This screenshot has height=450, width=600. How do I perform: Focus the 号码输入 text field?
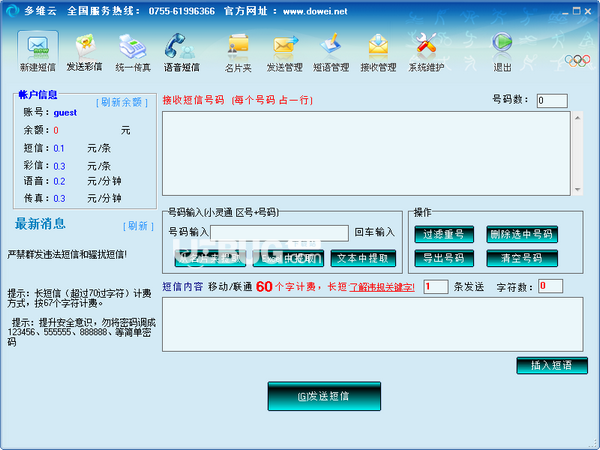279,233
